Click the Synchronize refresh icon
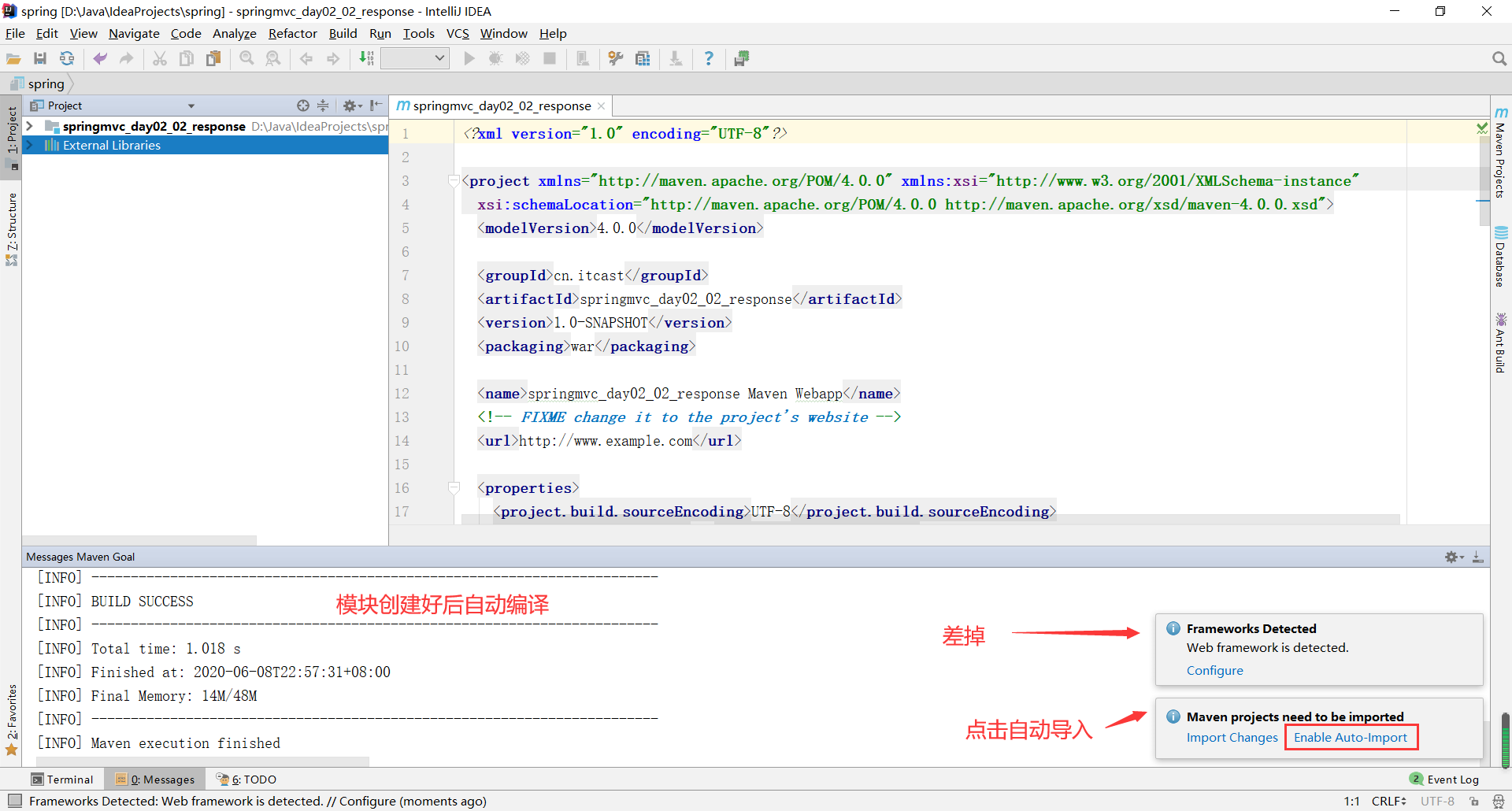The width and height of the screenshot is (1512, 811). coord(67,58)
